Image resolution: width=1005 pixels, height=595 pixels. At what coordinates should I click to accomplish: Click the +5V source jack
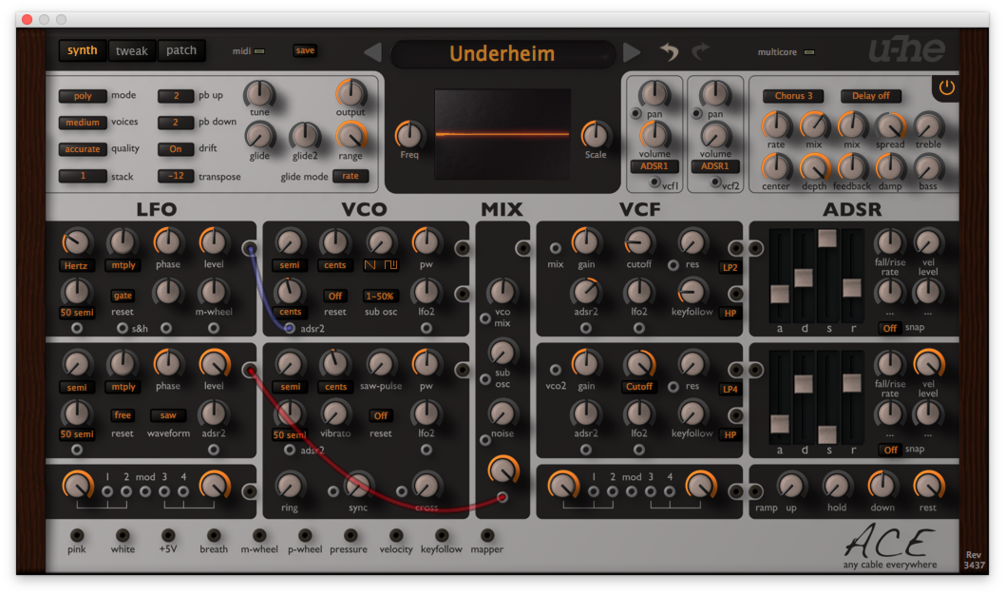(168, 535)
